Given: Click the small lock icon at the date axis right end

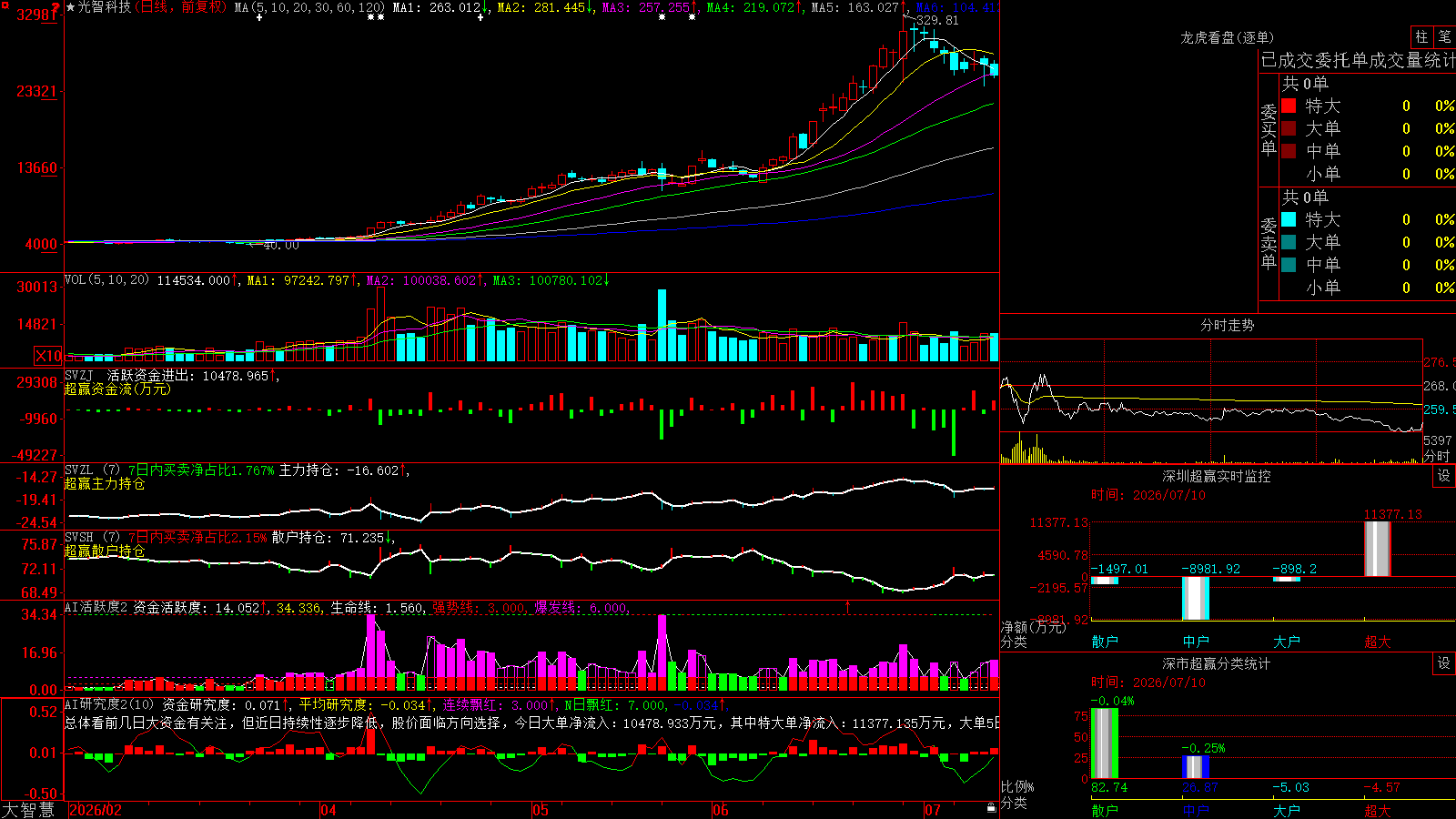Looking at the screenshot, I should click(991, 808).
